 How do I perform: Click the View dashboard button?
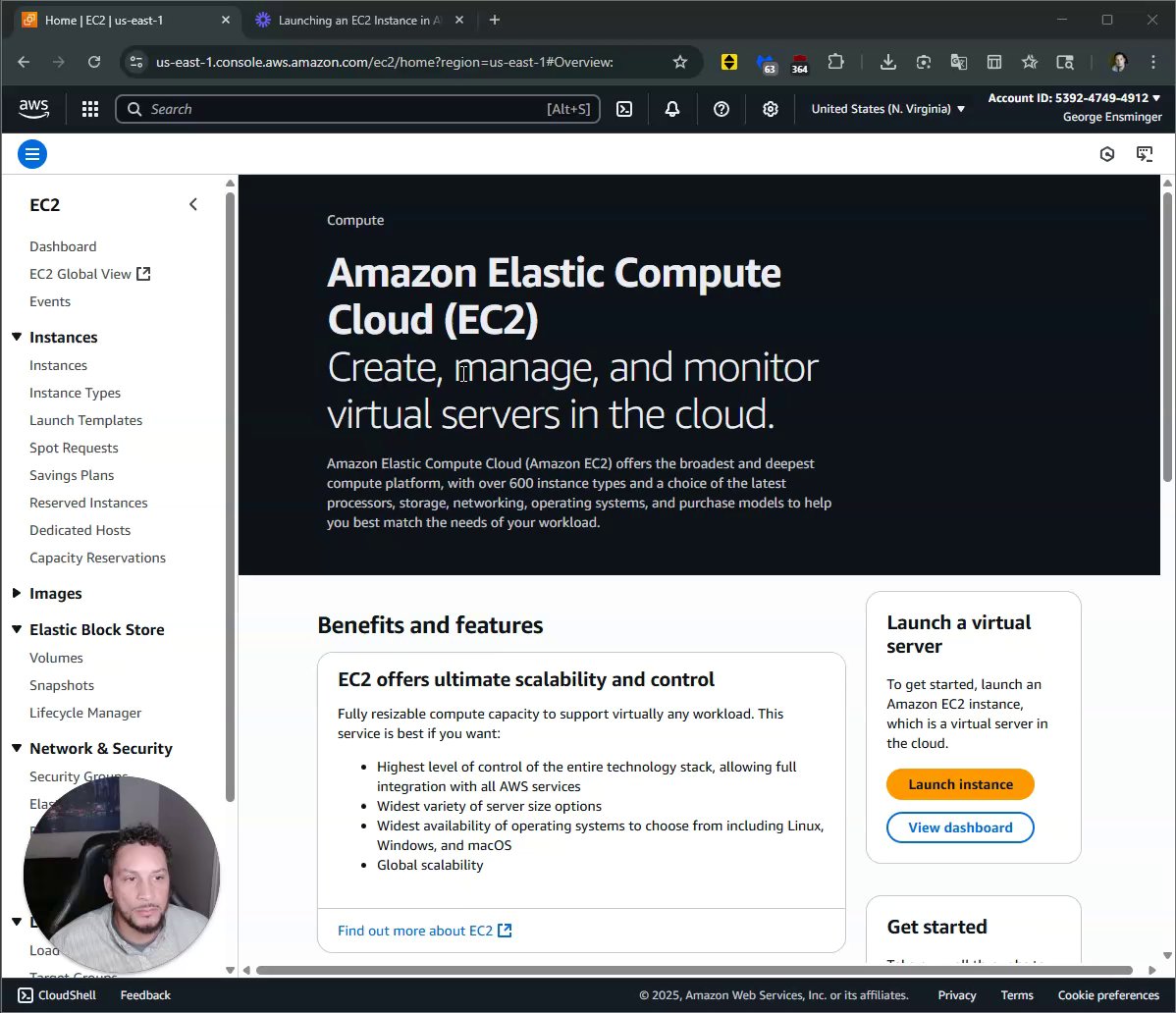(x=960, y=827)
